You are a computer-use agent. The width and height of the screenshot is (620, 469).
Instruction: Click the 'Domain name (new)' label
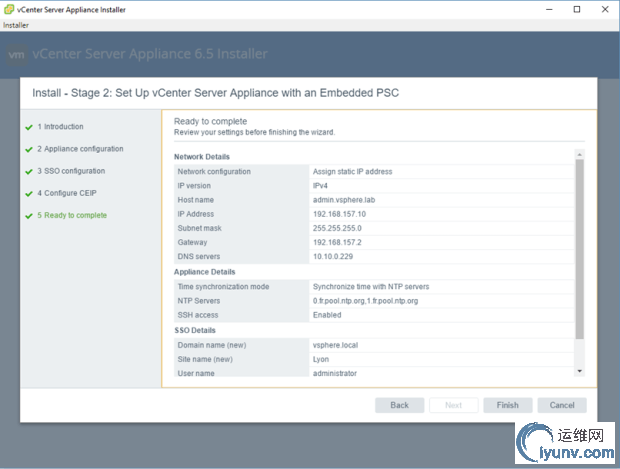point(212,345)
